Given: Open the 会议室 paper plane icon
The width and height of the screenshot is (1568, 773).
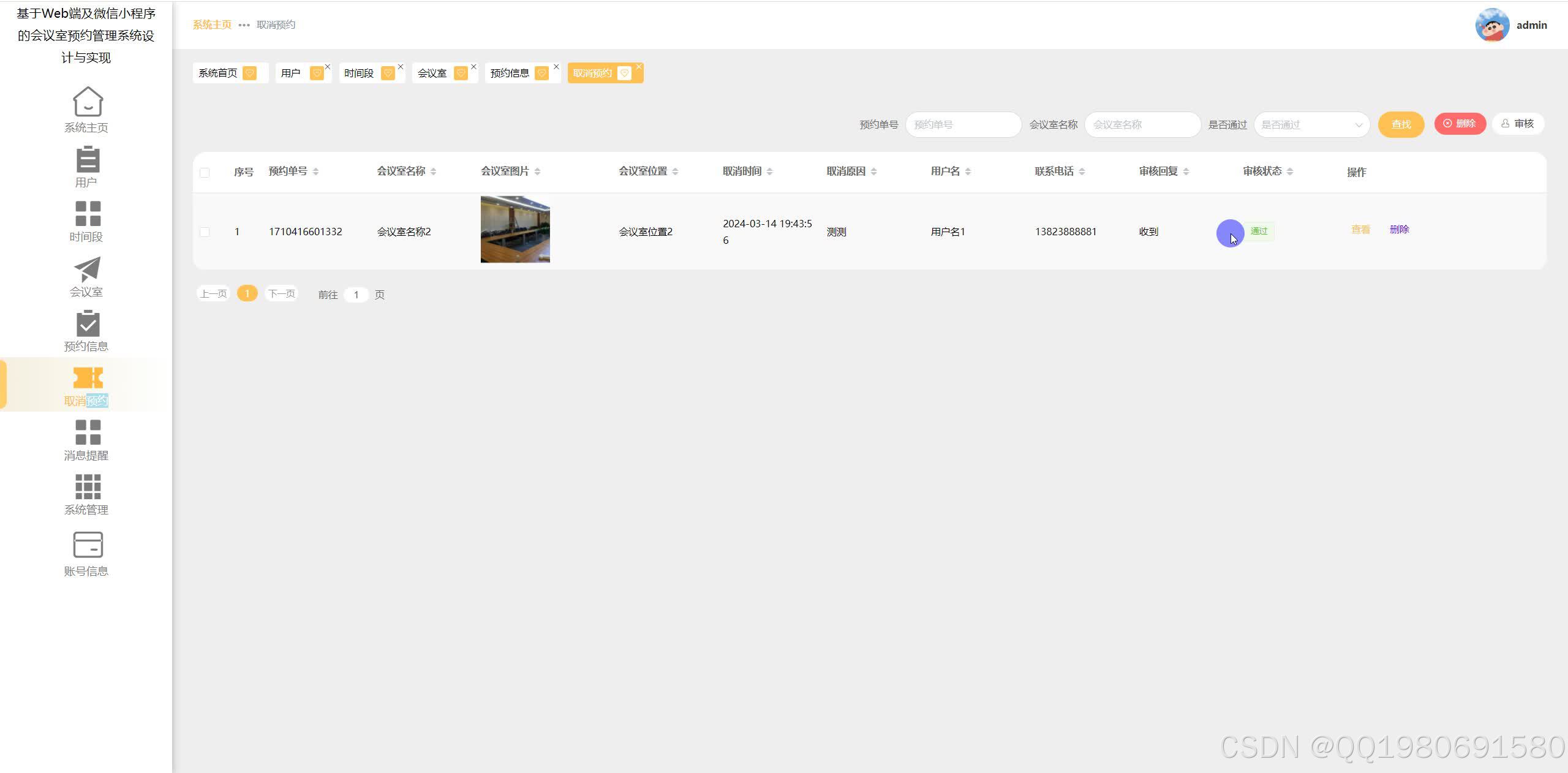Looking at the screenshot, I should [88, 269].
